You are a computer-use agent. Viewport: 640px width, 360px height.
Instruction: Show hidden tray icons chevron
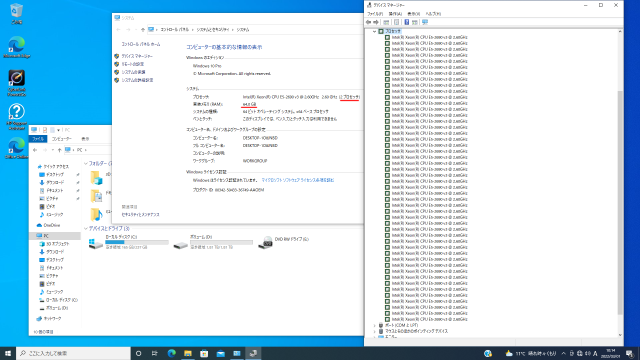[x=564, y=353]
